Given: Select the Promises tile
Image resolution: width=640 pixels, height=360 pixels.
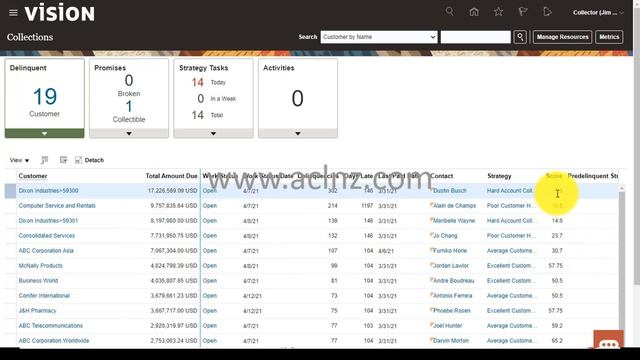Looking at the screenshot, I should [129, 98].
